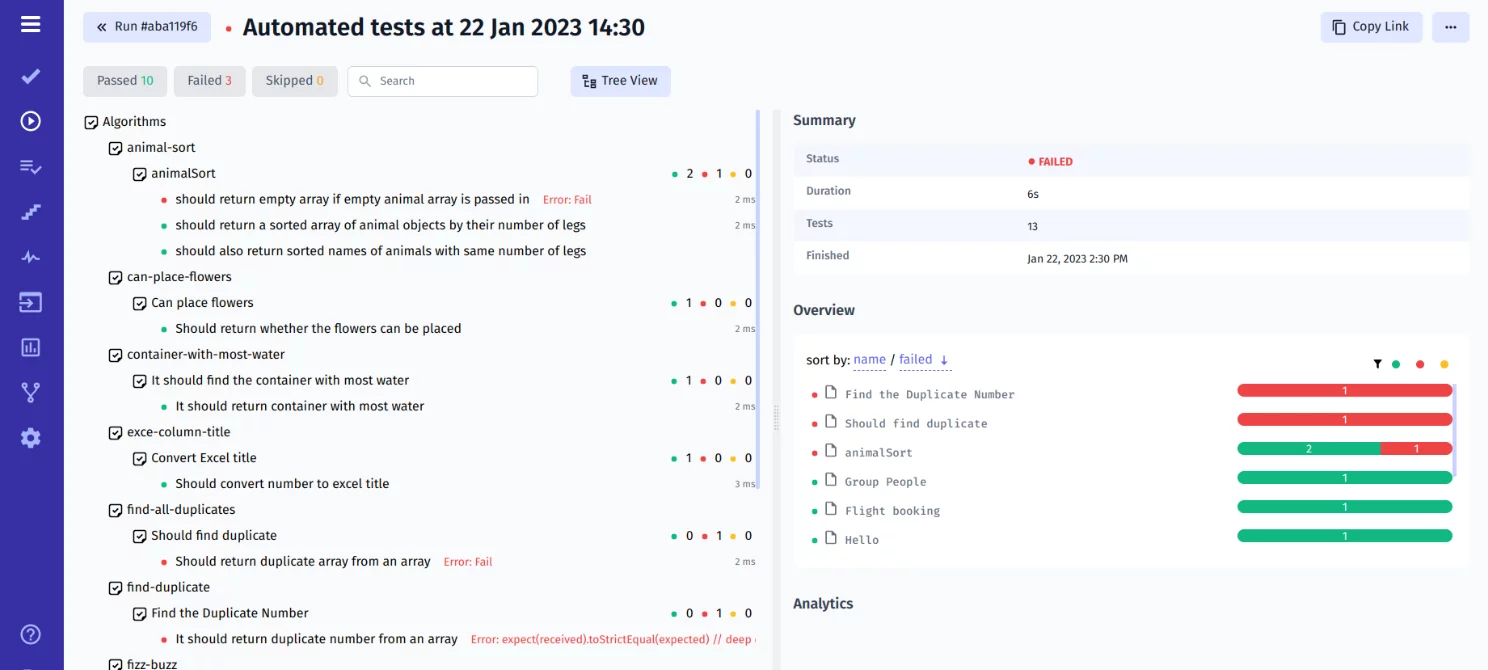Screen dimensions: 1488x670
Task: Toggle the green passed dot filter
Action: pos(1398,364)
